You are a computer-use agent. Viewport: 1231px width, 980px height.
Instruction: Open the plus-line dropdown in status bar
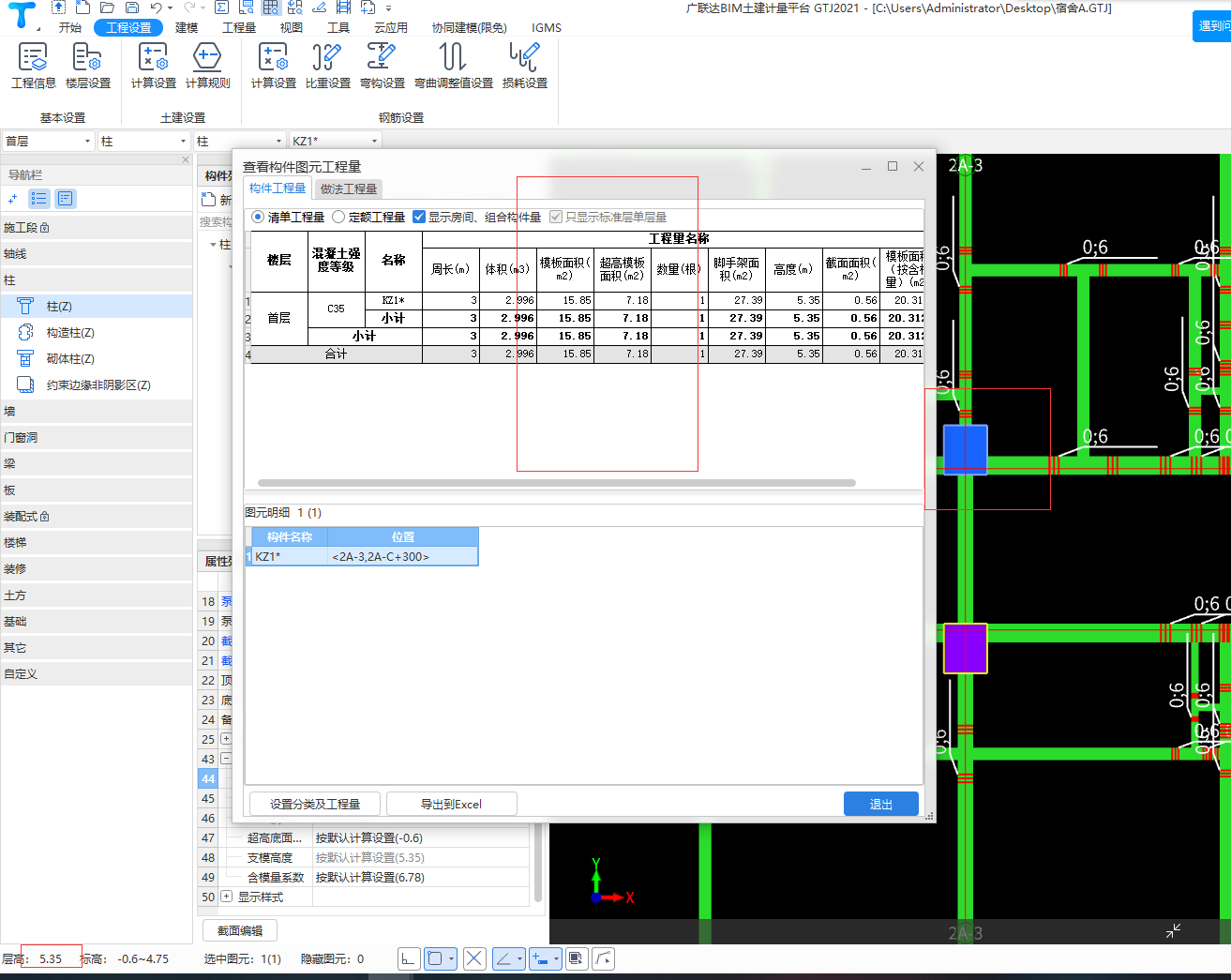point(556,958)
